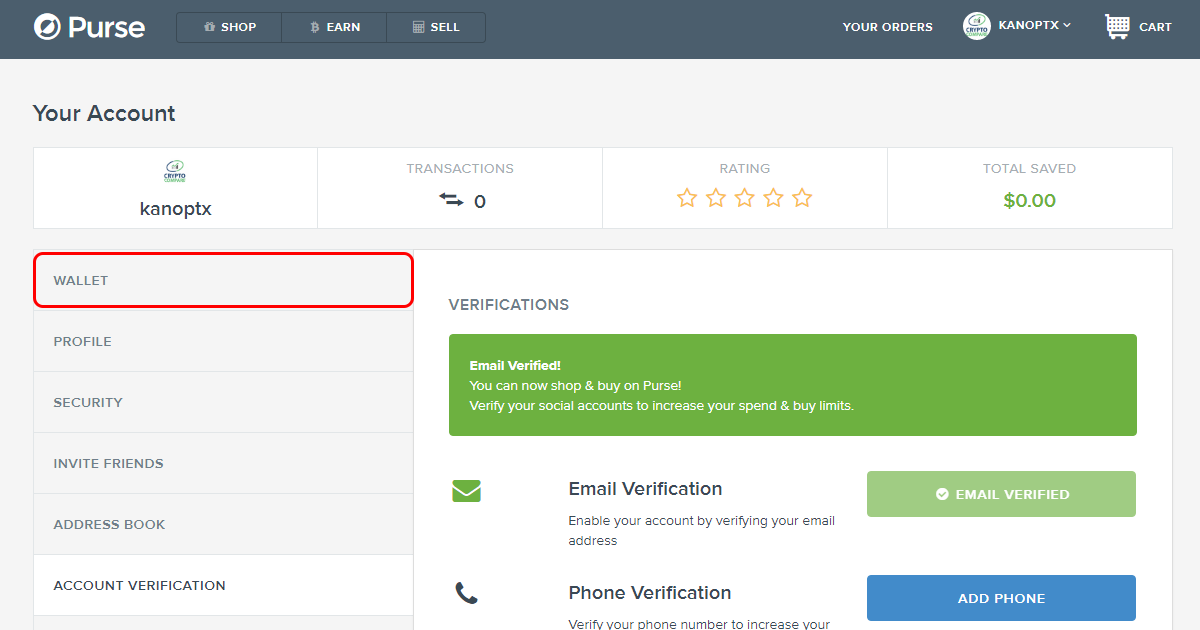
Task: Click the Phone Verification heading
Action: pyautogui.click(x=650, y=593)
